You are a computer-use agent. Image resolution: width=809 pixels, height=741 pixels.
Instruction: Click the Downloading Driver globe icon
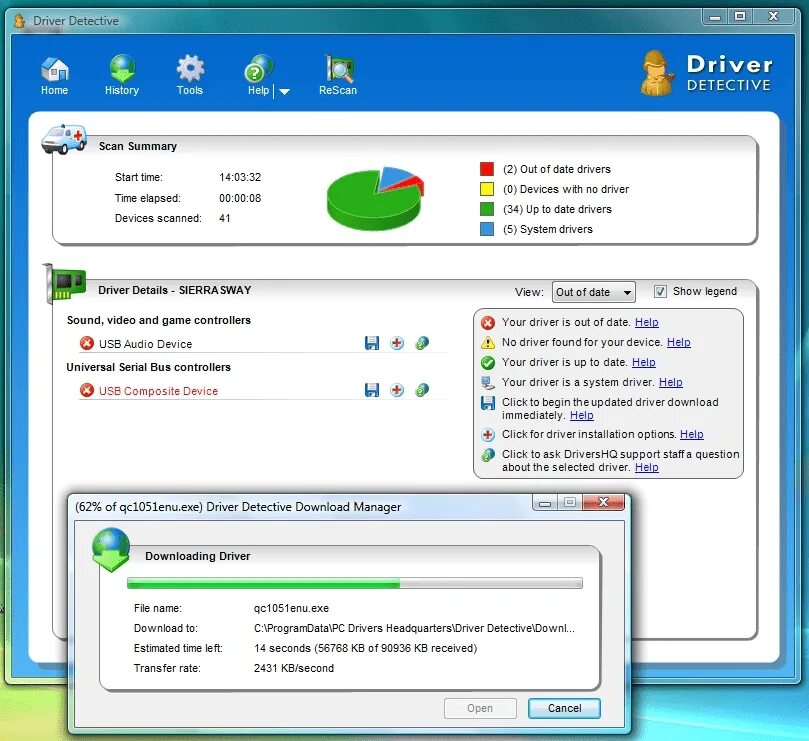coord(111,550)
